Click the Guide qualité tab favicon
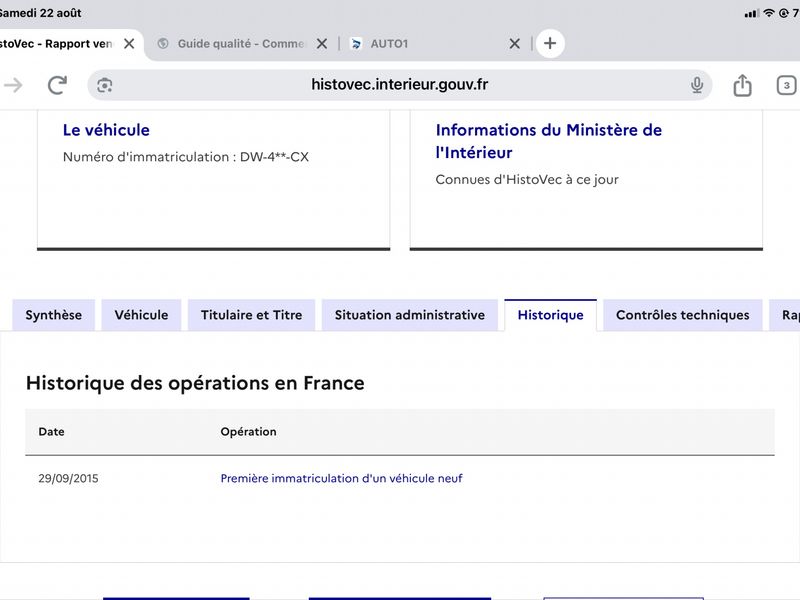This screenshot has height=600, width=800. 163,44
